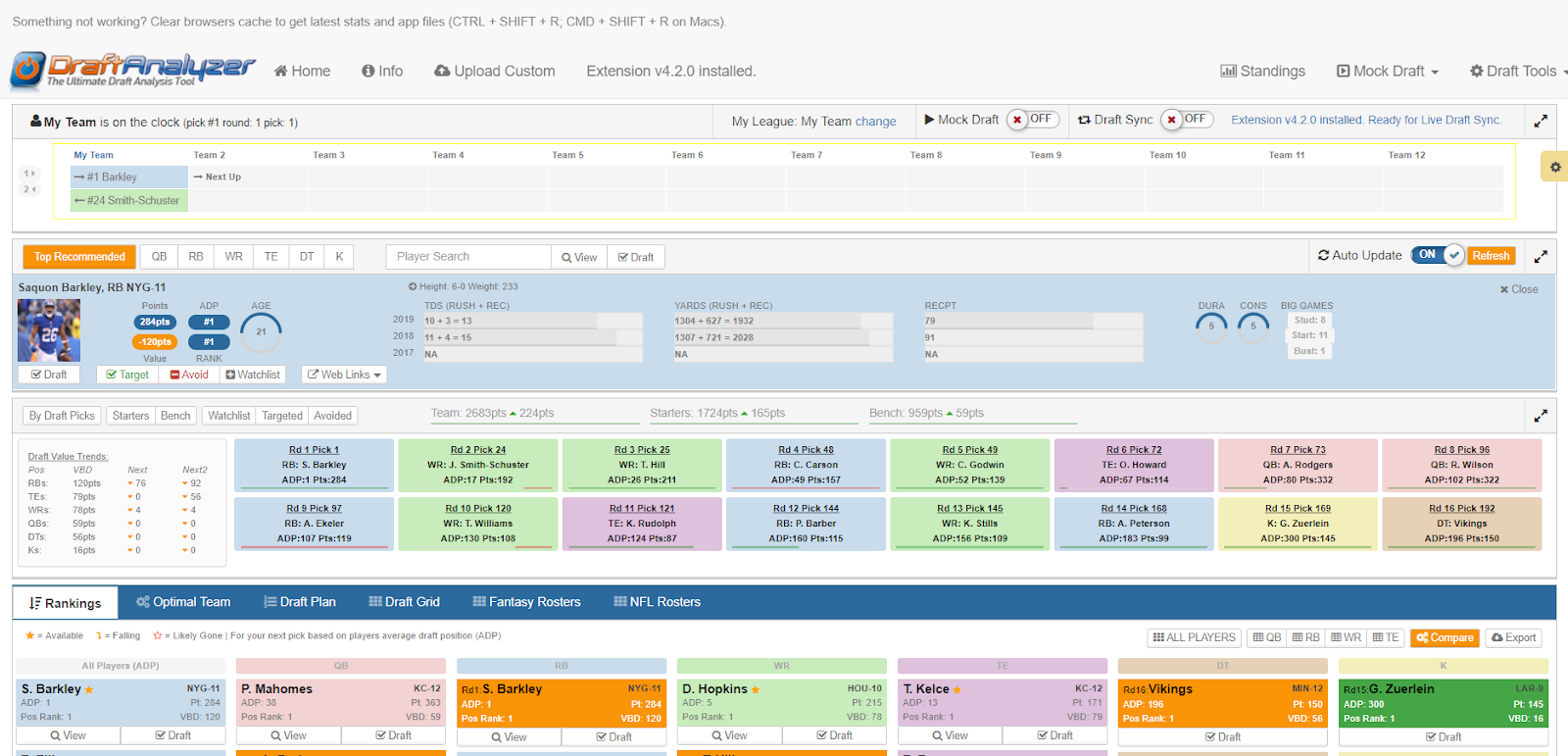This screenshot has width=1568, height=756.
Task: Toggle star on S. Barkley All Players card
Action: click(x=89, y=690)
